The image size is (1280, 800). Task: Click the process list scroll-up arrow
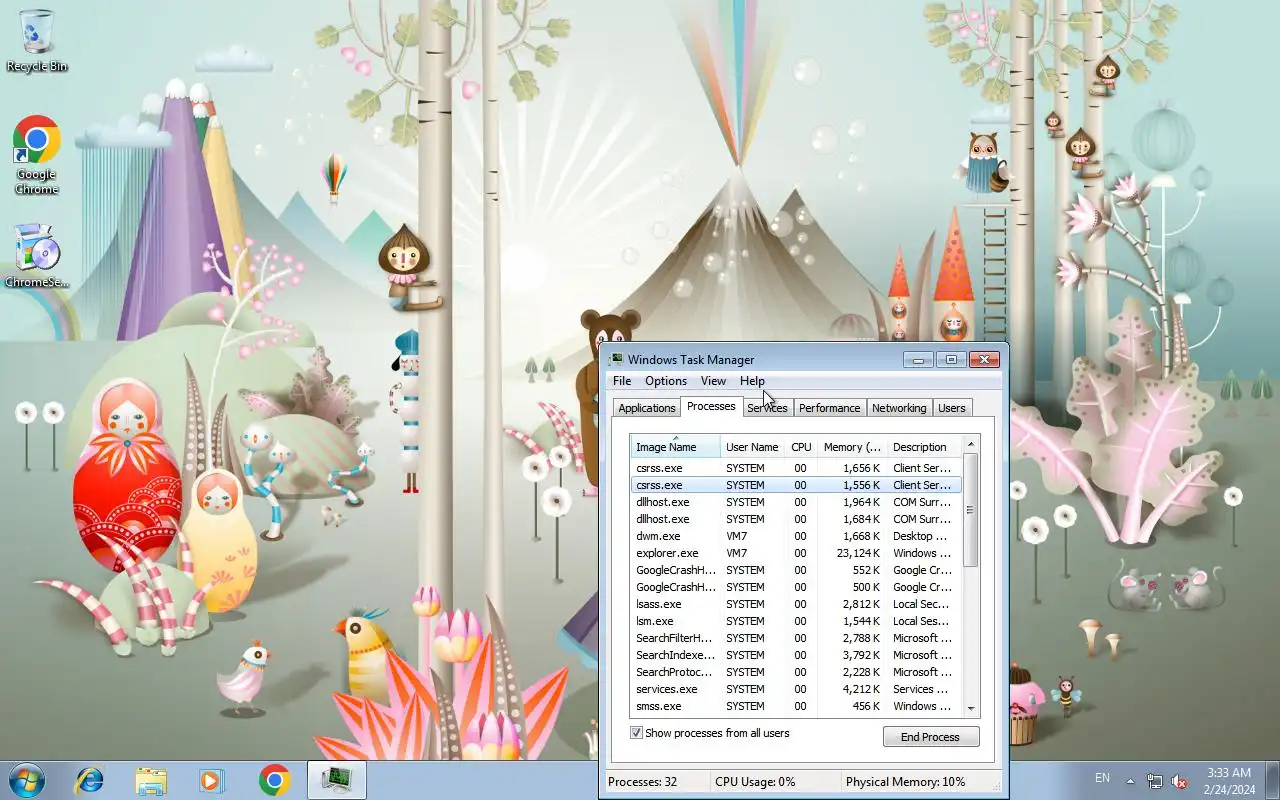pyautogui.click(x=970, y=444)
